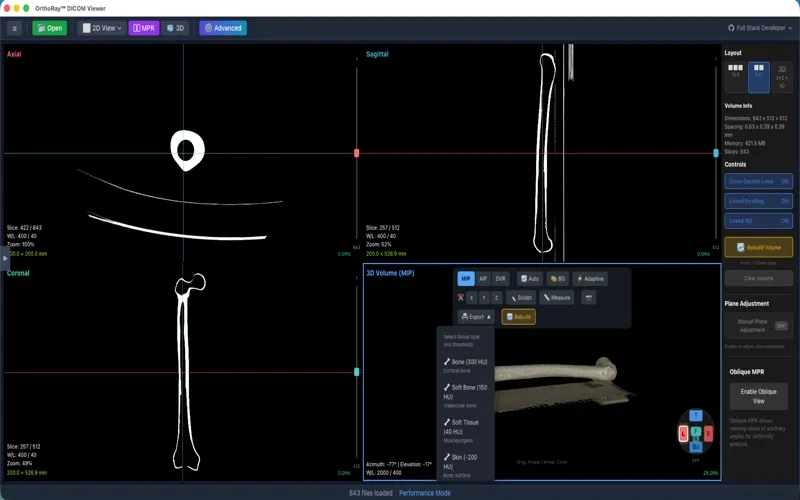The height and width of the screenshot is (500, 800).
Task: Expand the left side panel arrow
Action: coord(5,258)
